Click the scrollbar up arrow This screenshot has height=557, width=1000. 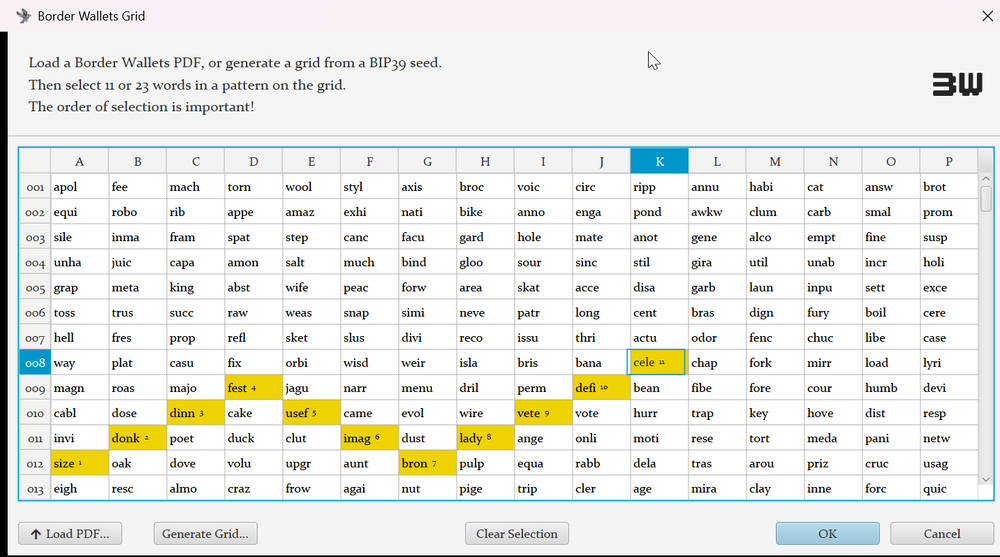[985, 179]
